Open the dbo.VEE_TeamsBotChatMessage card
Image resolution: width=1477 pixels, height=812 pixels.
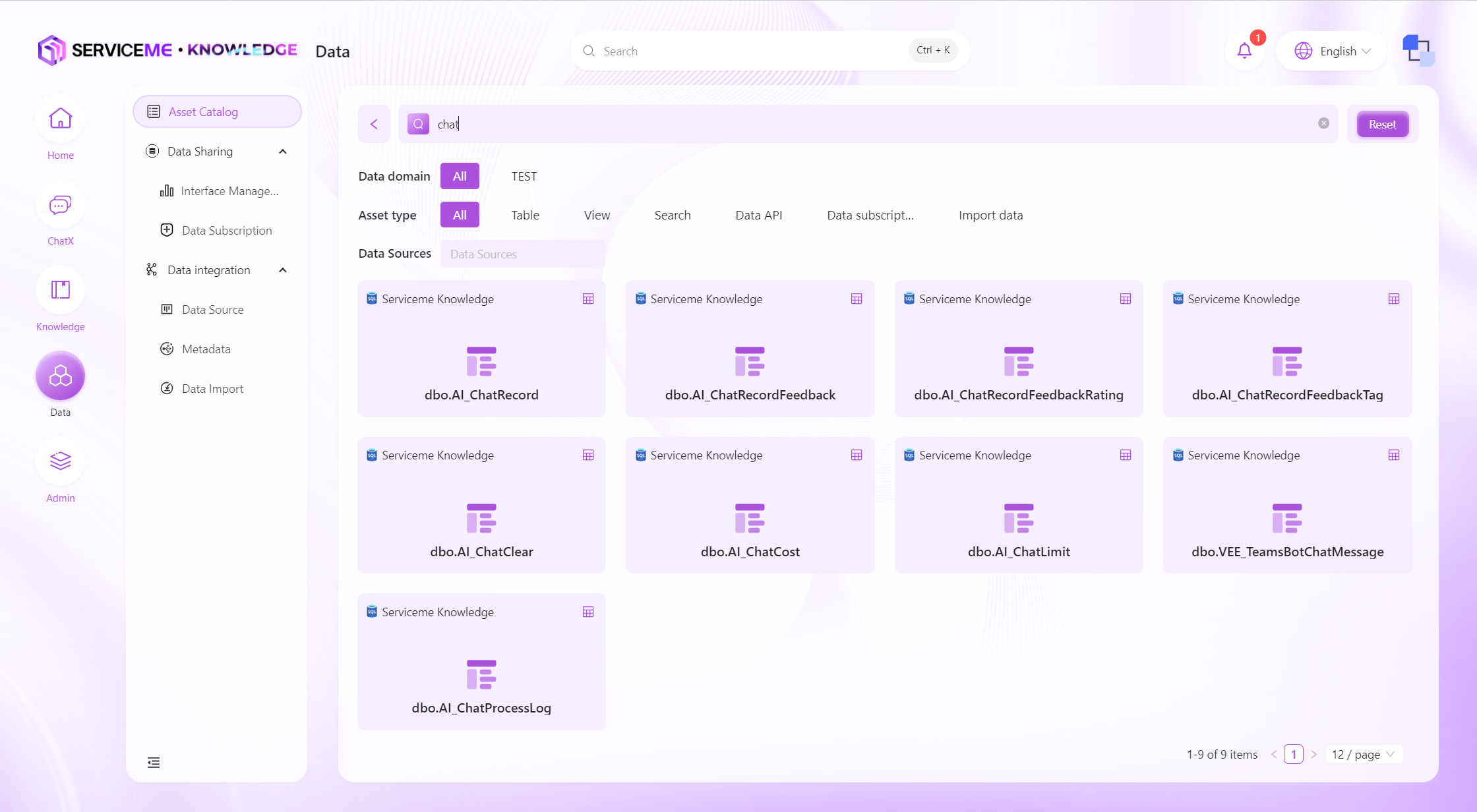(x=1287, y=505)
